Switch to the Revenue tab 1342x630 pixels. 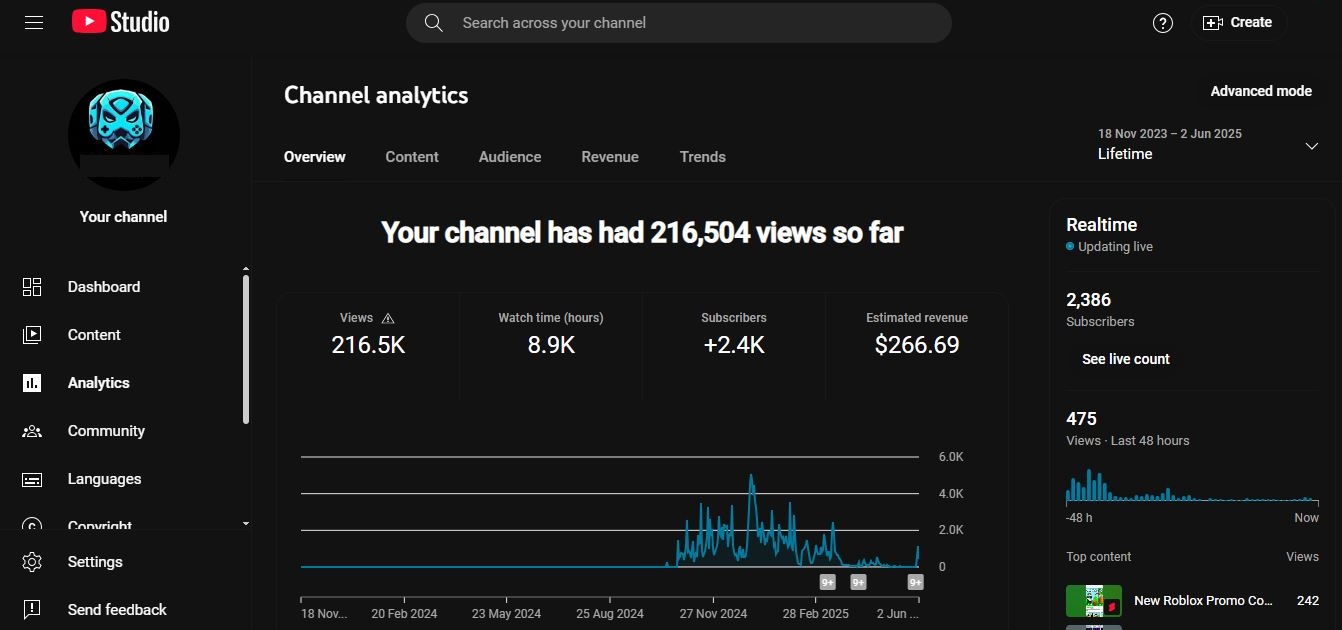point(610,157)
